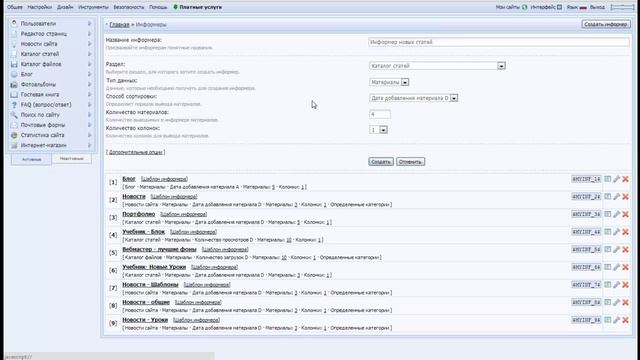Open the Дополнительные опции link
The image size is (640, 360).
136,152
